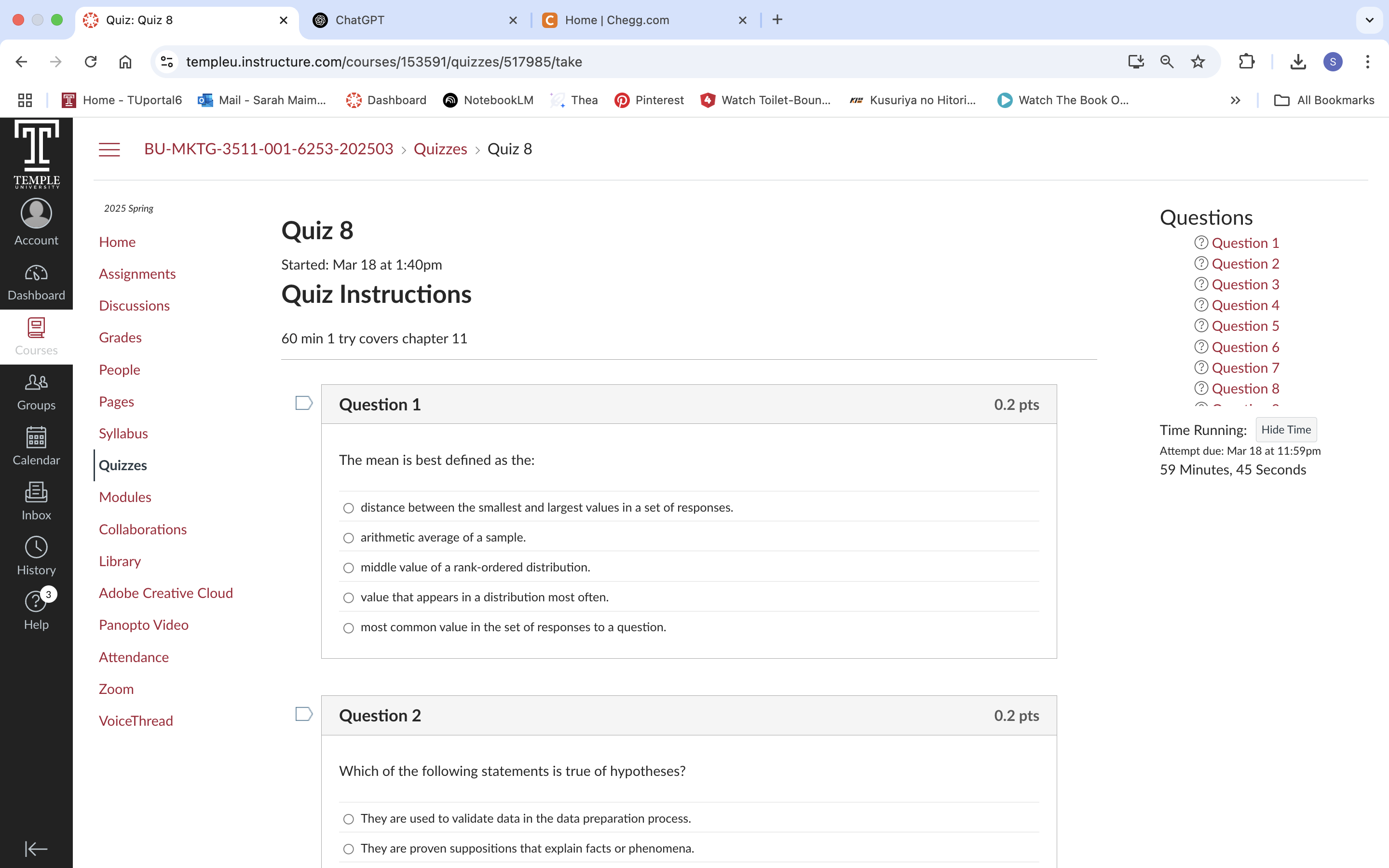Image resolution: width=1389 pixels, height=868 pixels.
Task: Open the History panel
Action: (36, 555)
